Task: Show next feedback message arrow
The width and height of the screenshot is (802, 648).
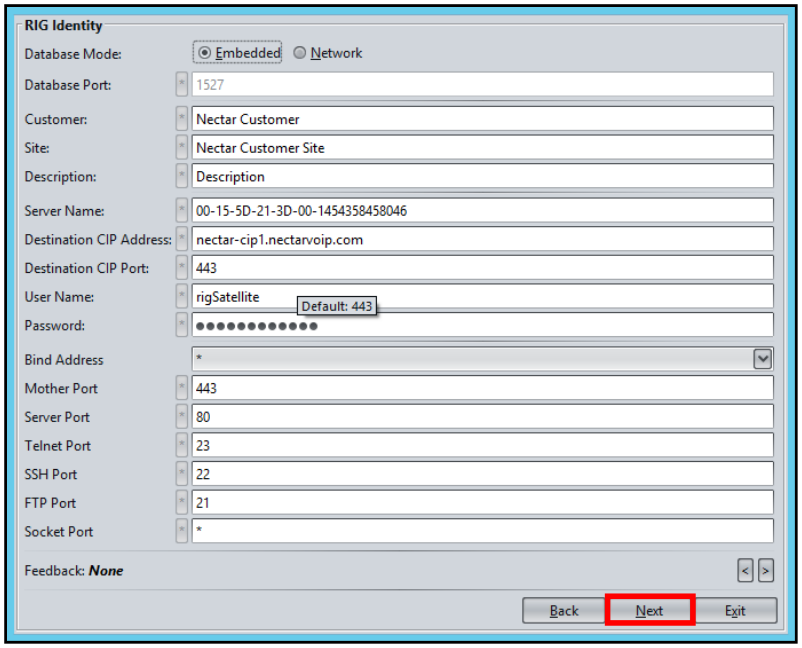Action: tap(766, 571)
